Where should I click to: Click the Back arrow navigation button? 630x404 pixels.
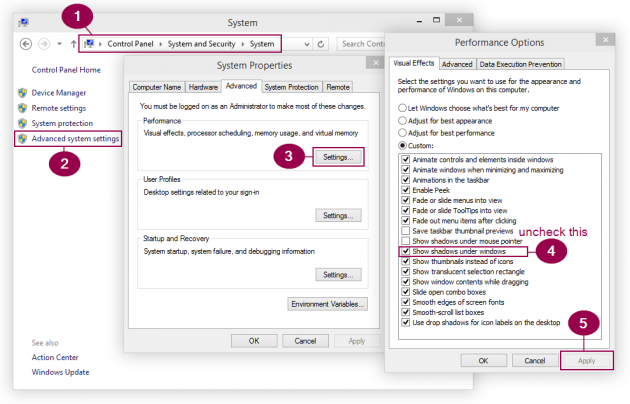(x=27, y=44)
